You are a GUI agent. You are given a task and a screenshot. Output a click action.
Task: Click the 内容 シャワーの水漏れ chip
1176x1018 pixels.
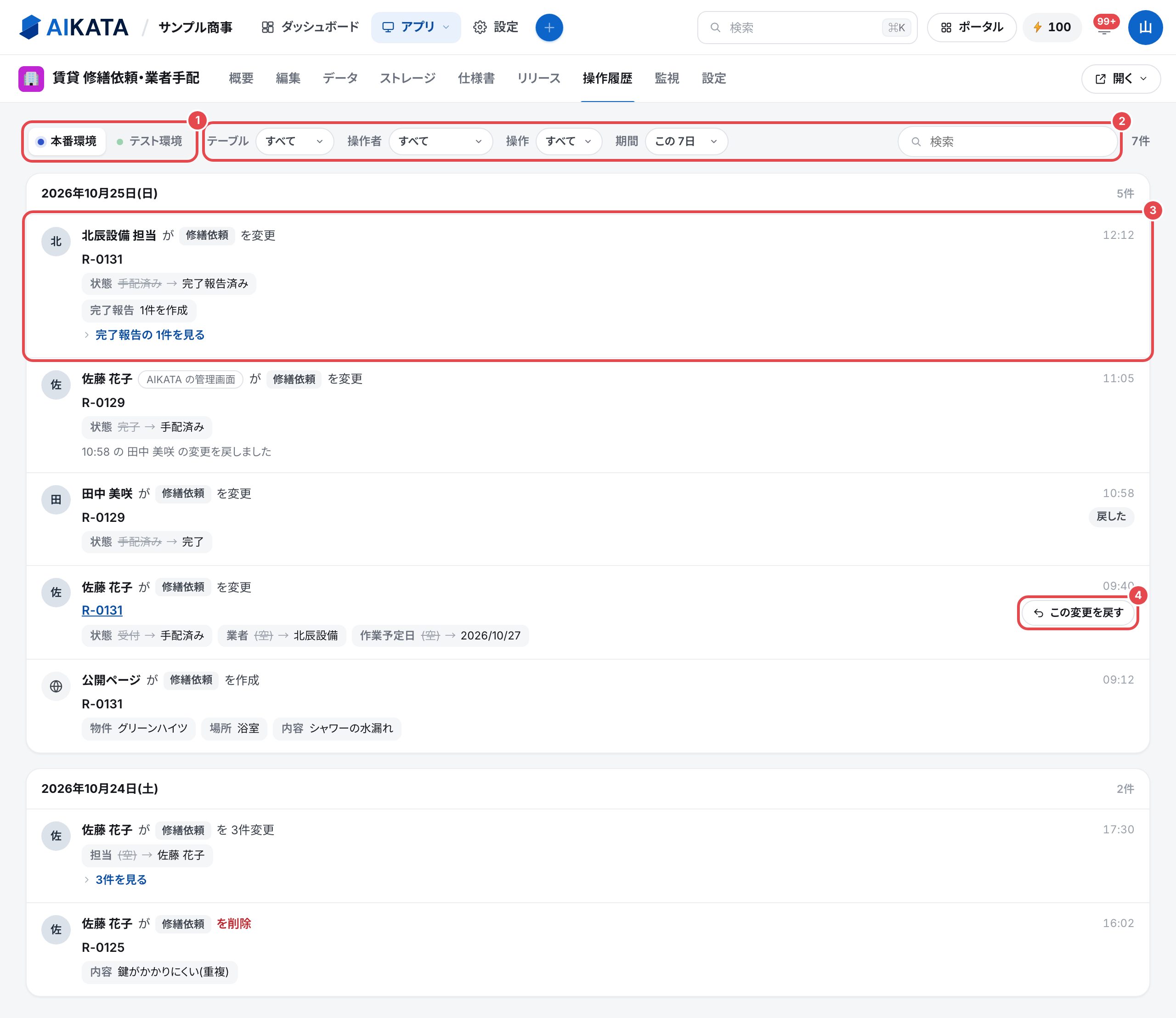[337, 729]
